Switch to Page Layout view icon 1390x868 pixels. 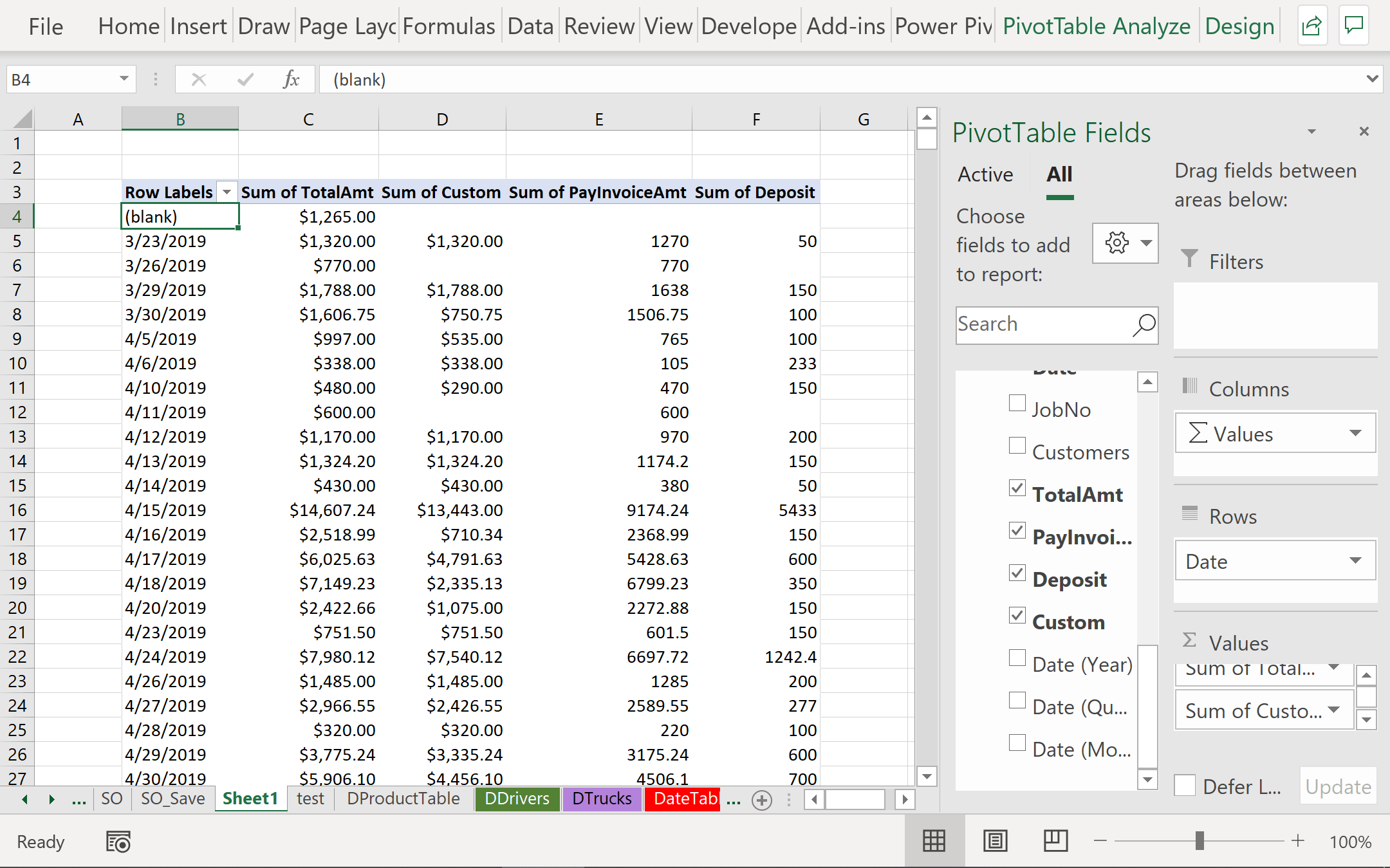point(995,841)
